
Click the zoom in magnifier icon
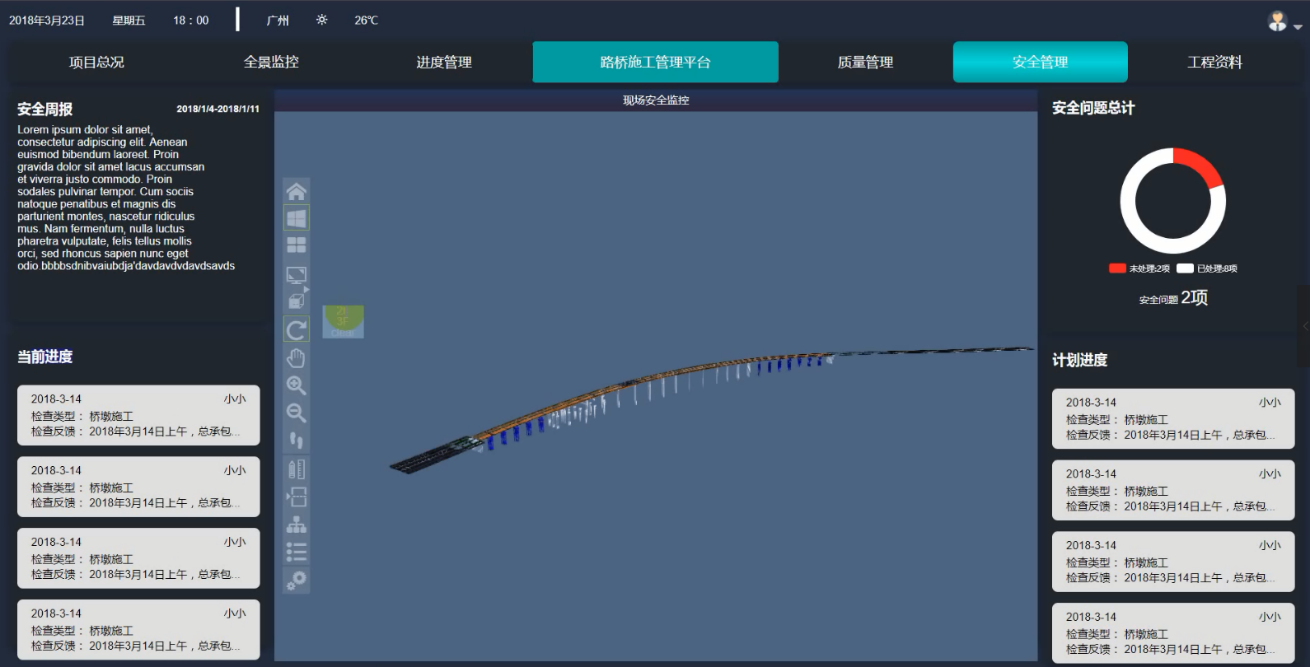(297, 385)
